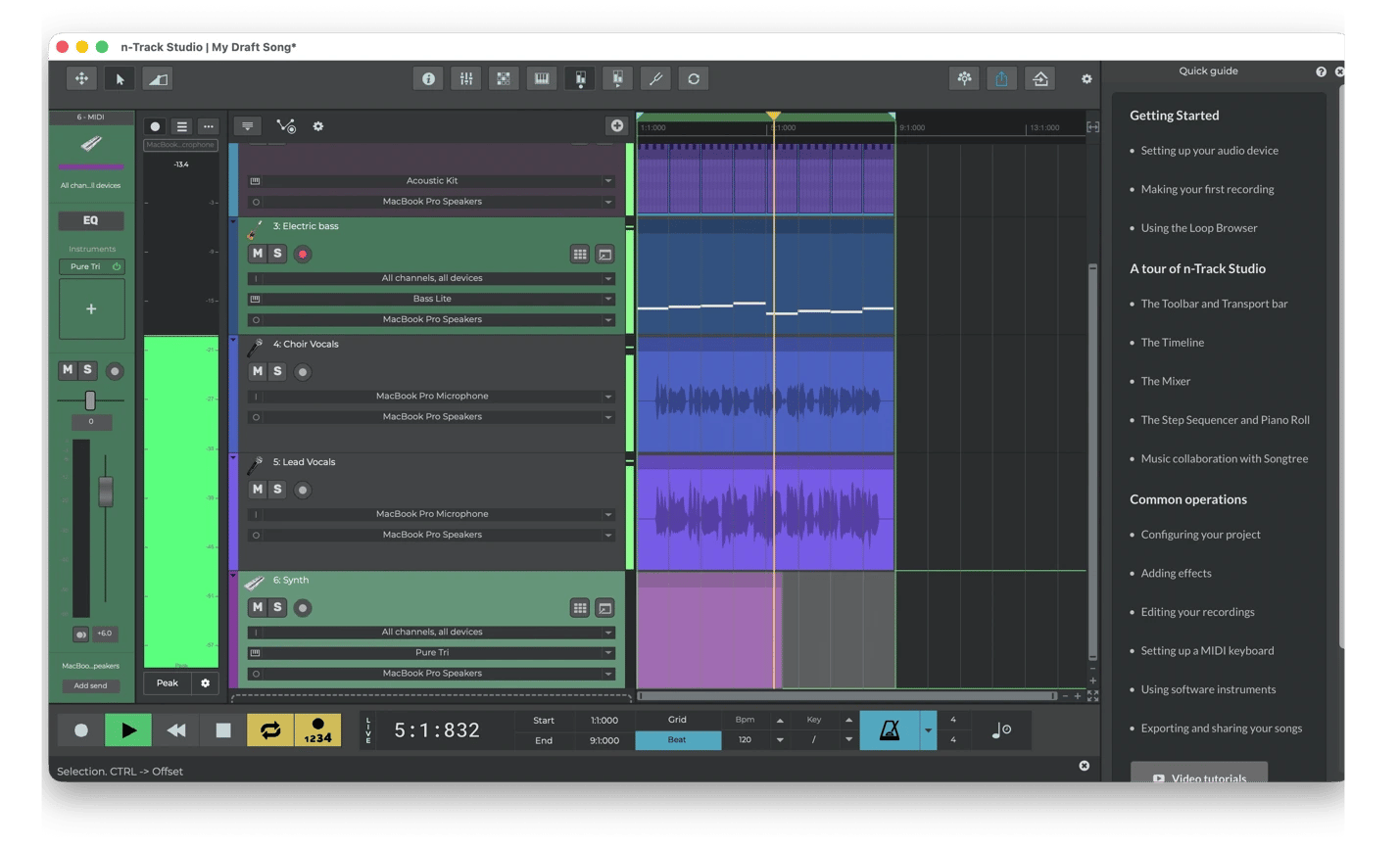Click the yellow playhead marker on the ruler
The image size is (1400, 846).
(774, 117)
